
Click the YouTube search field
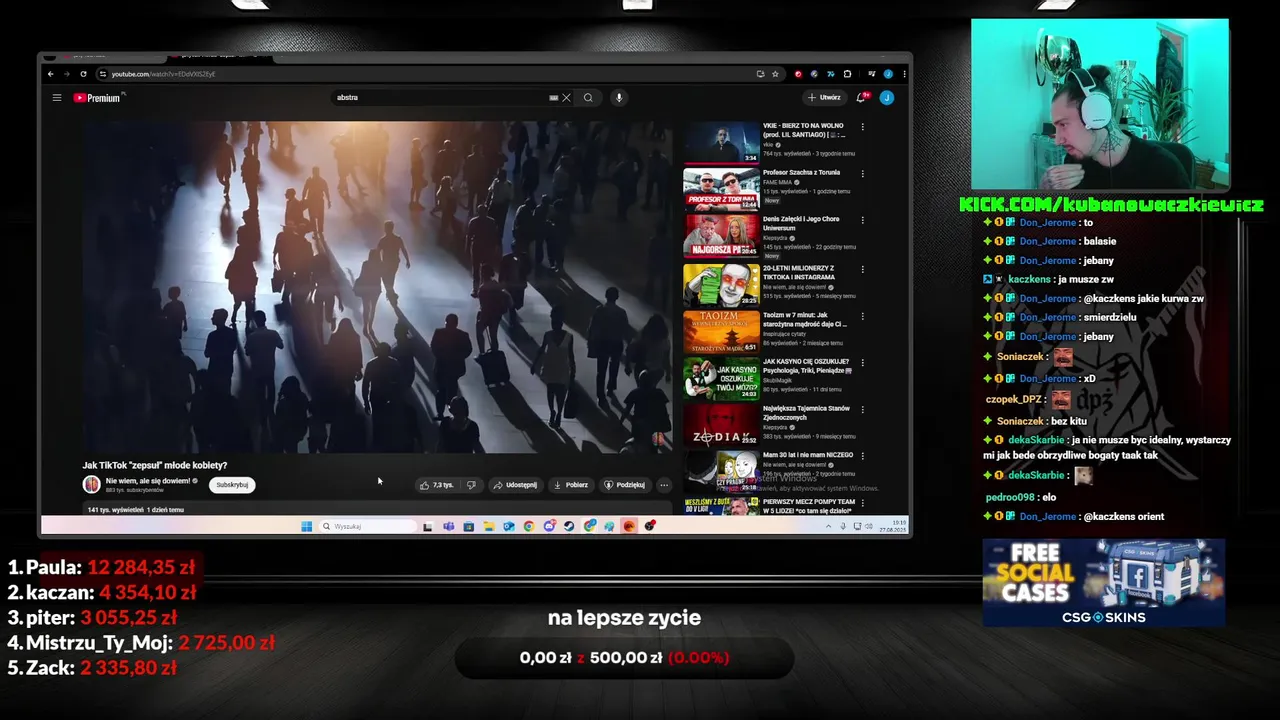pos(440,97)
